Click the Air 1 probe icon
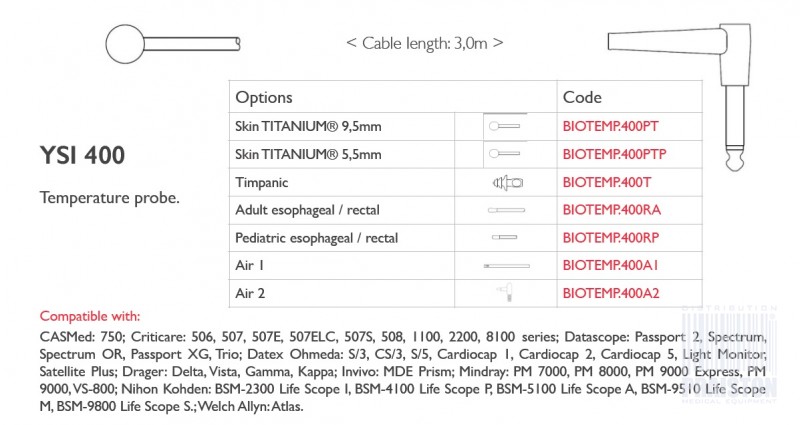Viewport: 800px width, 425px height. tap(505, 266)
